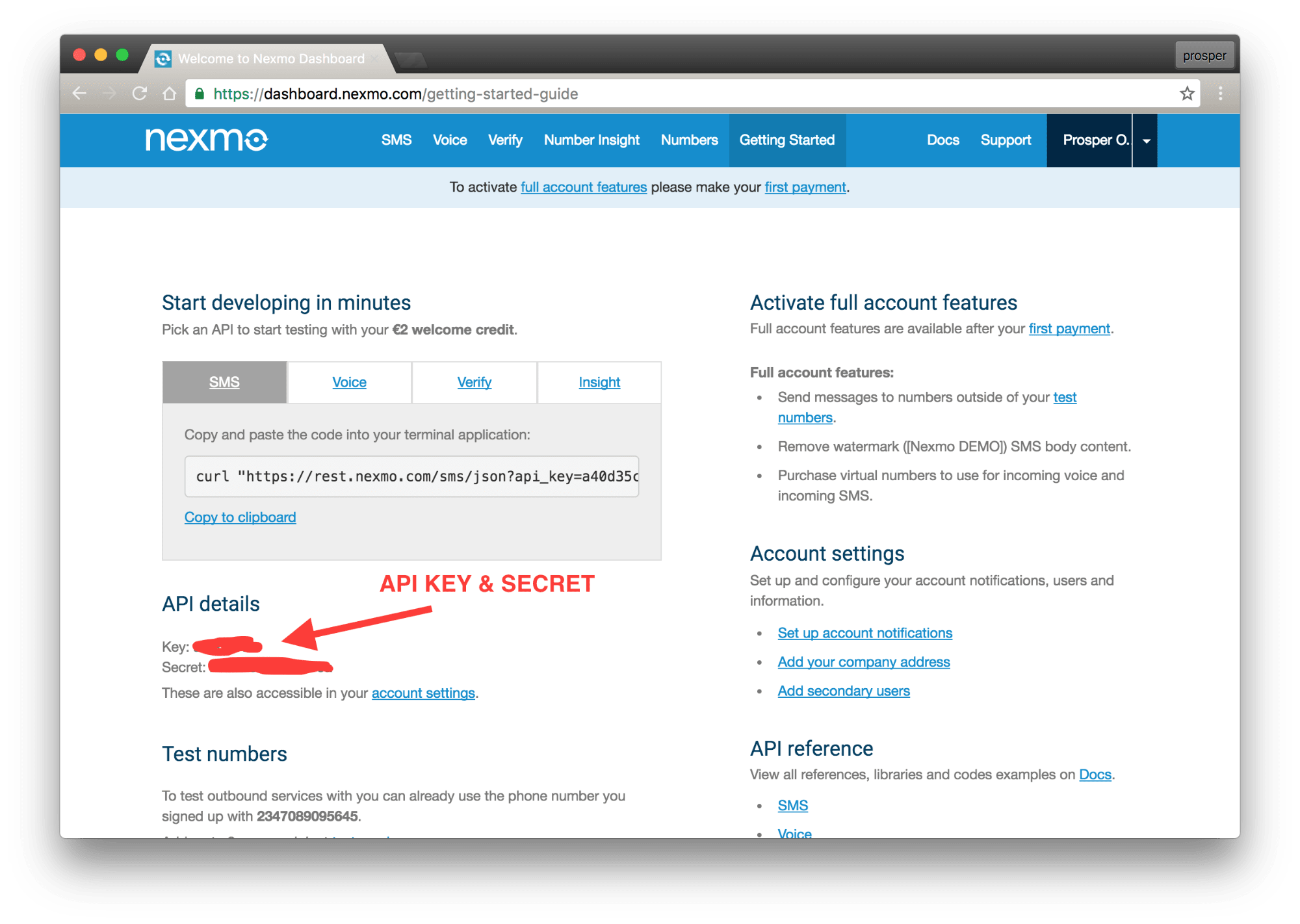The width and height of the screenshot is (1300, 924).
Task: Click the browser home icon
Action: (x=170, y=94)
